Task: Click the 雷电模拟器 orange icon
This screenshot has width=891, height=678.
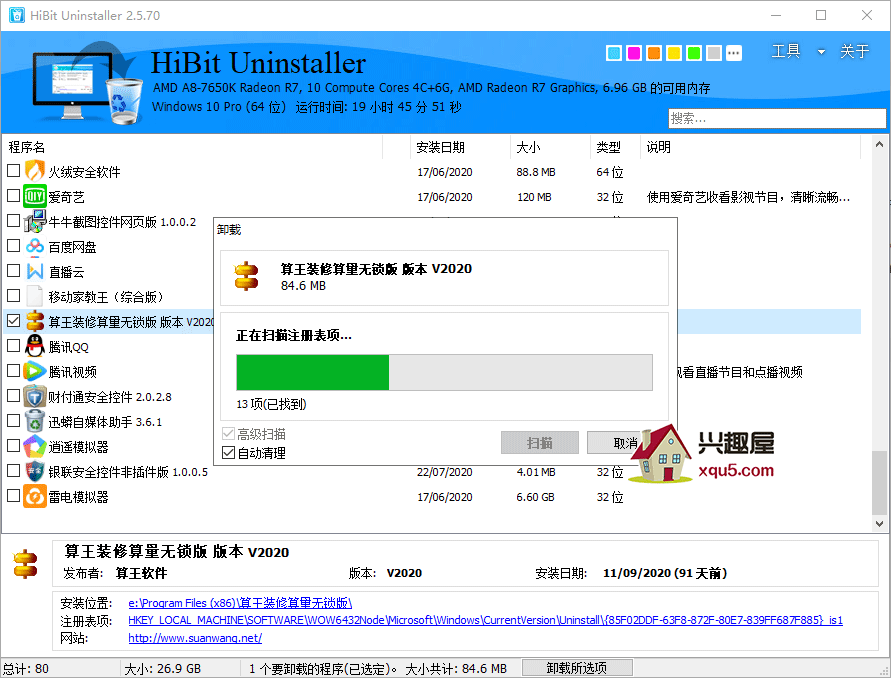Action: point(35,497)
